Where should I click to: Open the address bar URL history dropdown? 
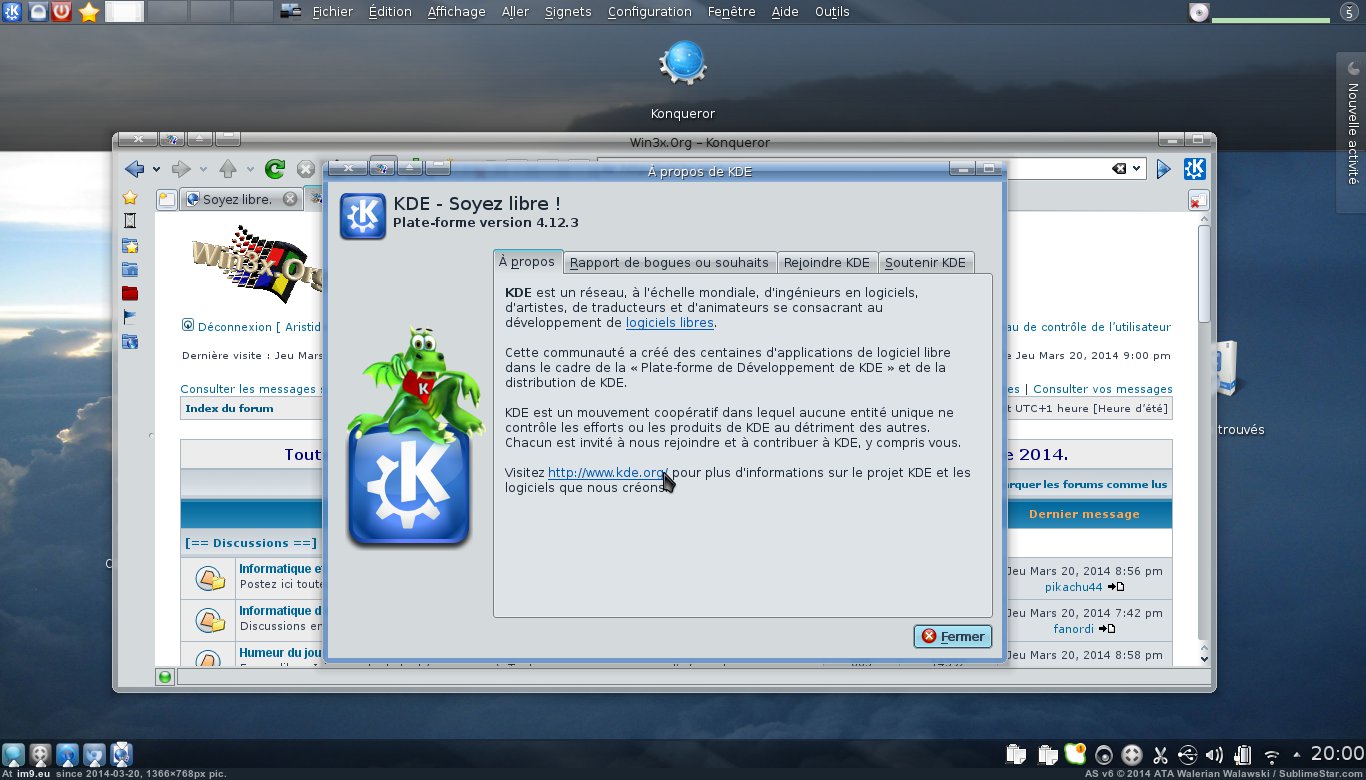1138,169
